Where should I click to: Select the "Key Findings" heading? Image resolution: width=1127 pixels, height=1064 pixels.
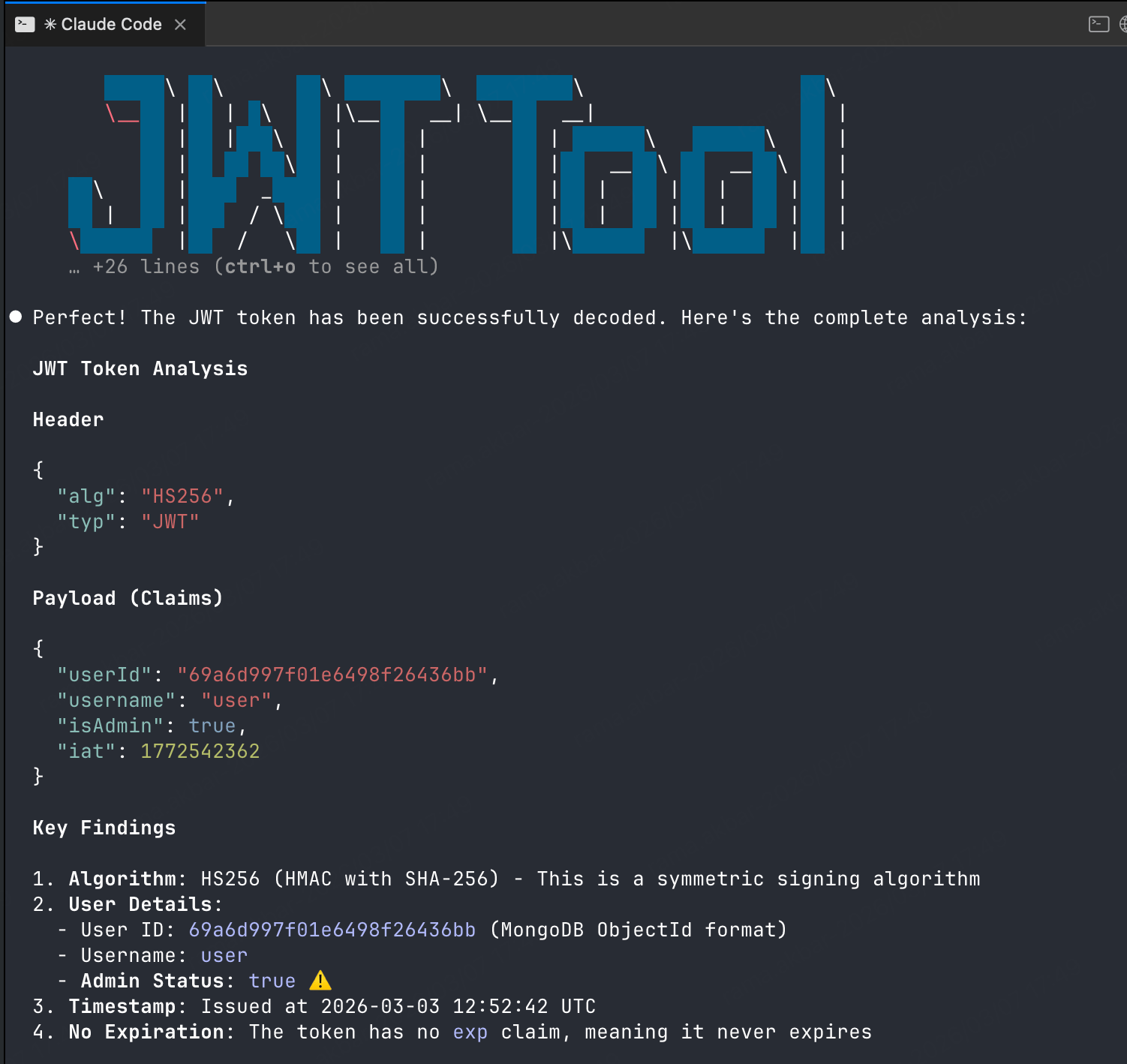coord(104,828)
